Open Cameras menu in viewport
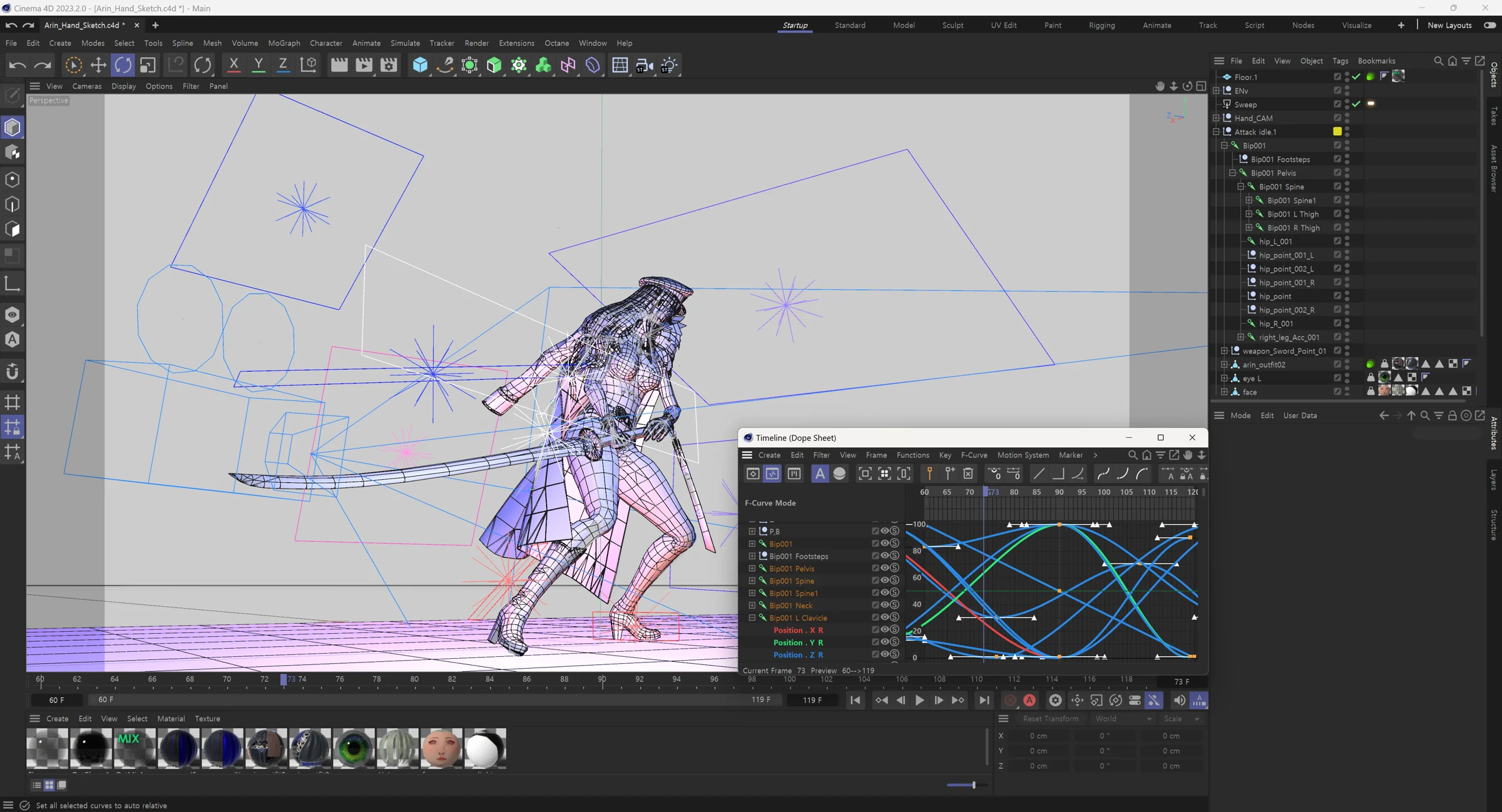 (87, 86)
